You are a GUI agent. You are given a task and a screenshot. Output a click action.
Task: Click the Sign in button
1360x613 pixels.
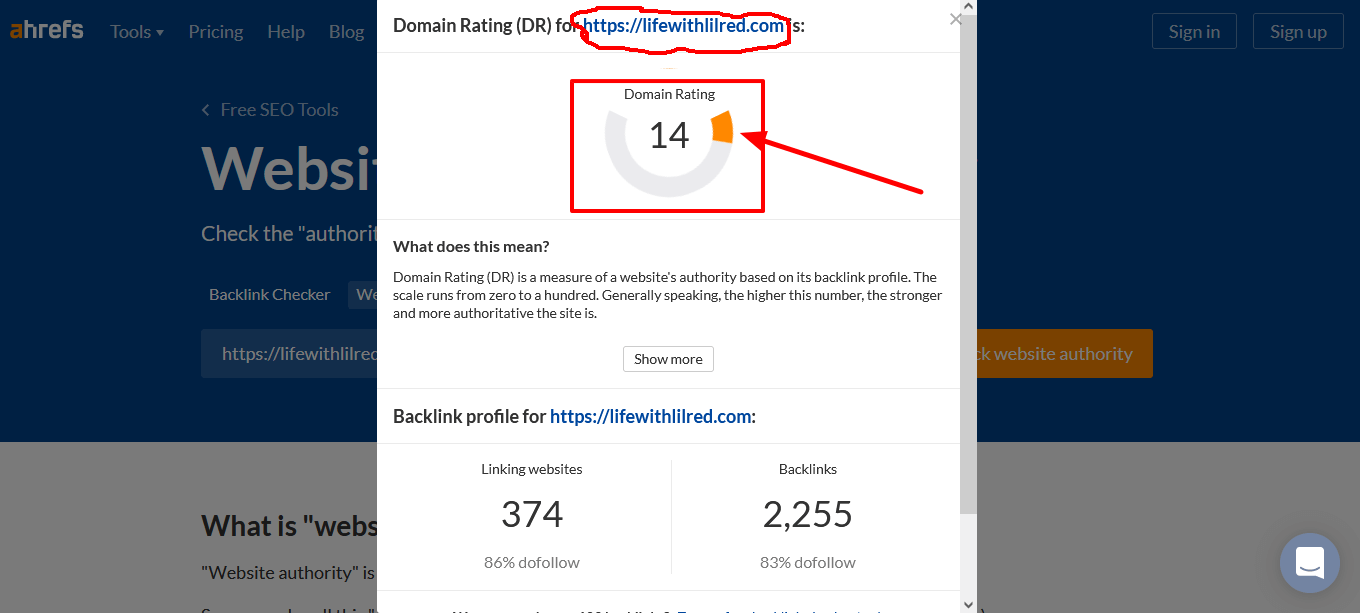tap(1194, 31)
